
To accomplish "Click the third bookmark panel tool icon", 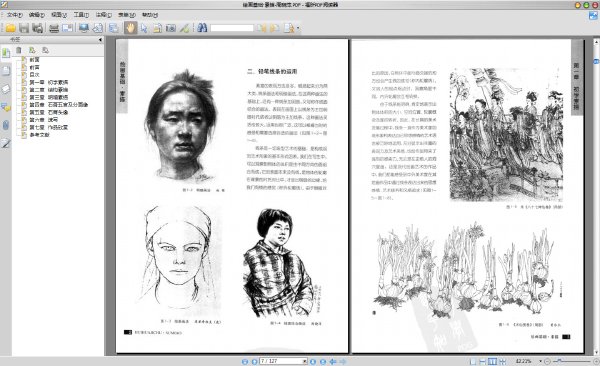I will coord(46,50).
